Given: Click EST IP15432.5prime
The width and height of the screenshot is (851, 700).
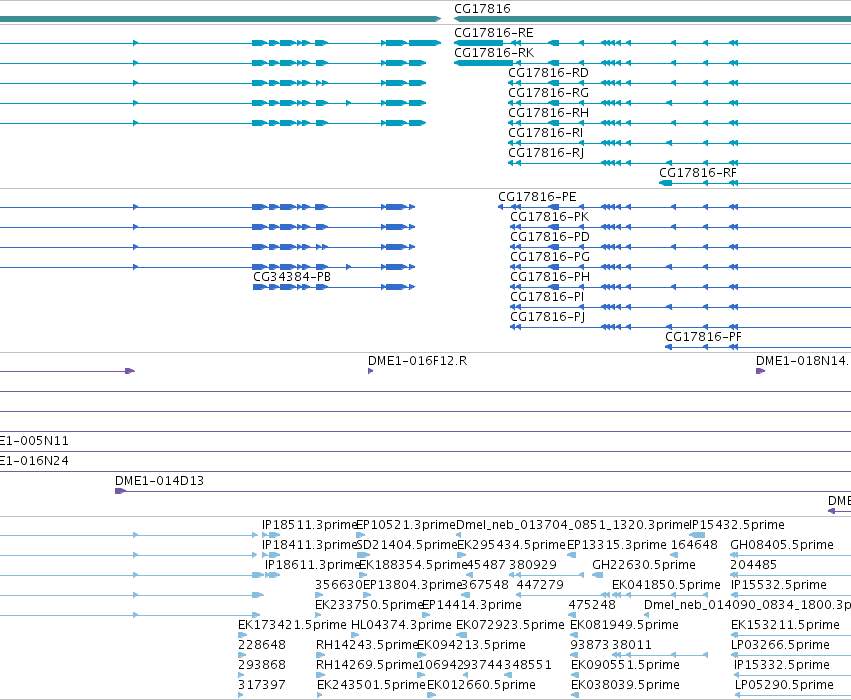Looking at the screenshot, I should 736,525.
